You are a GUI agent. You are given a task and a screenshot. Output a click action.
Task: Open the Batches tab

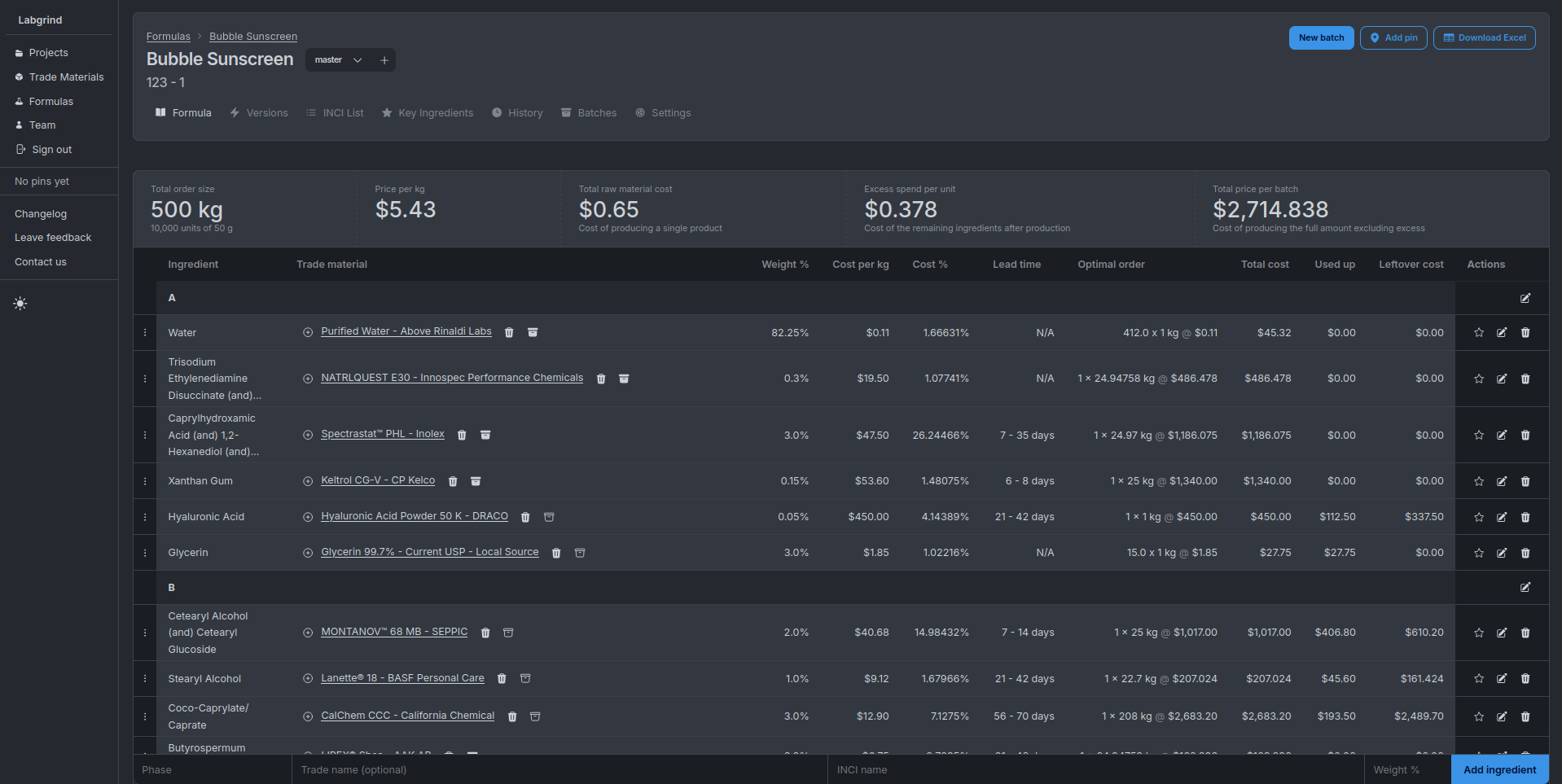589,112
